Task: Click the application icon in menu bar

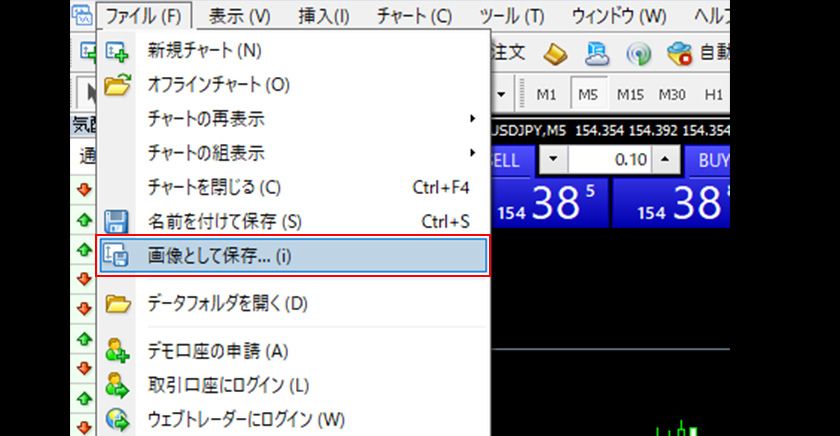Action: click(82, 15)
